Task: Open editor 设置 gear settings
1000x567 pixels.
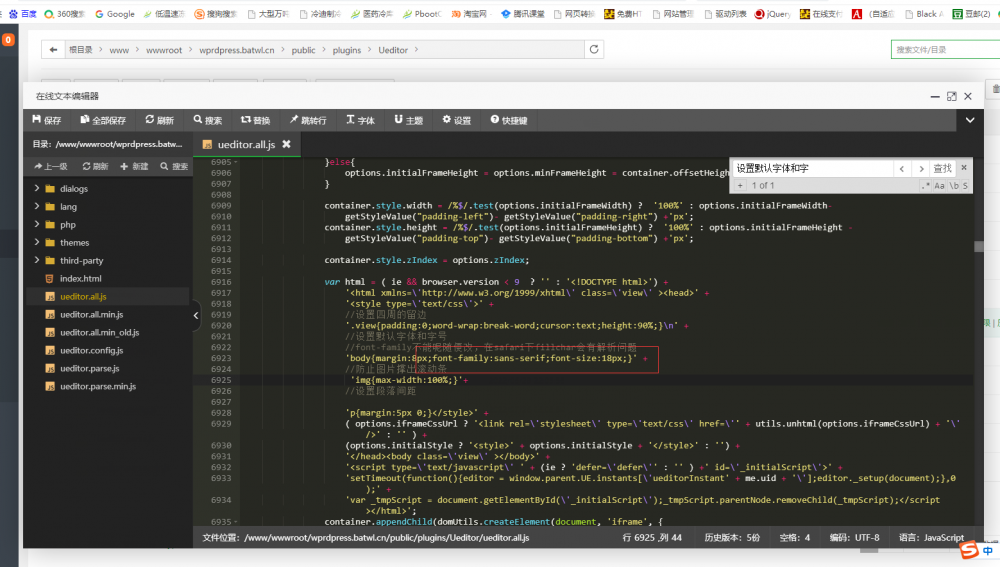Action: click(457, 120)
